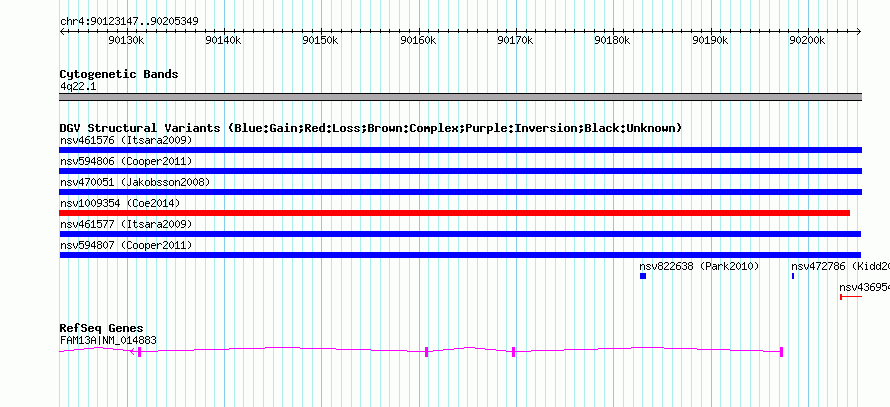890x407 pixels.
Task: Click the red loss feature under nsv436954
Action: click(851, 297)
